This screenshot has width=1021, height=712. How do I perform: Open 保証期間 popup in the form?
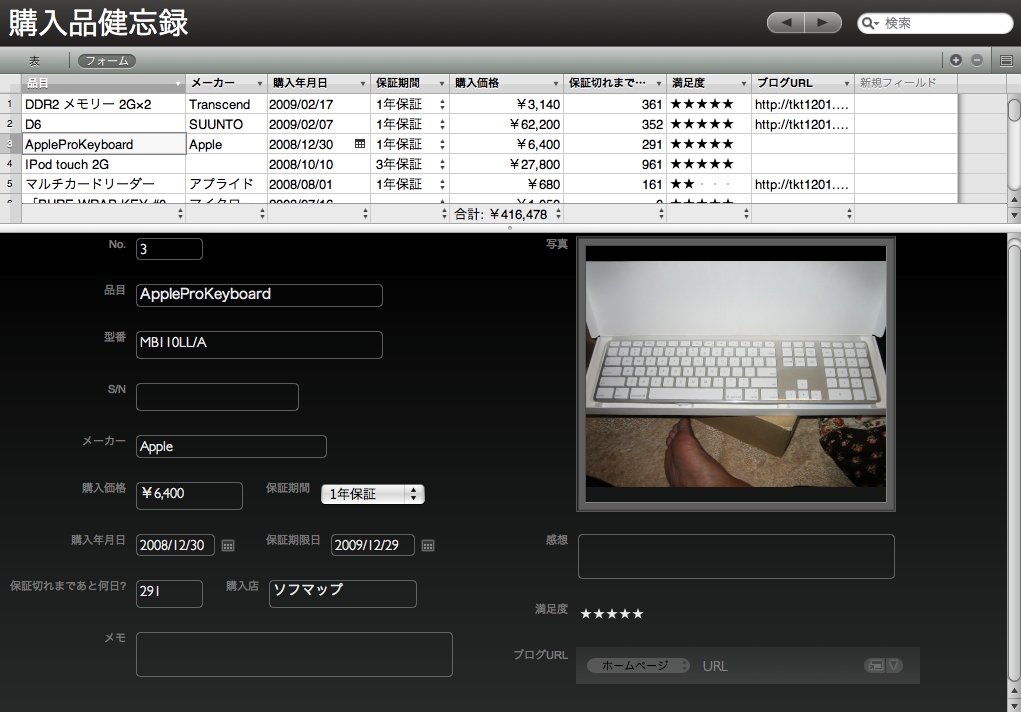tap(372, 494)
